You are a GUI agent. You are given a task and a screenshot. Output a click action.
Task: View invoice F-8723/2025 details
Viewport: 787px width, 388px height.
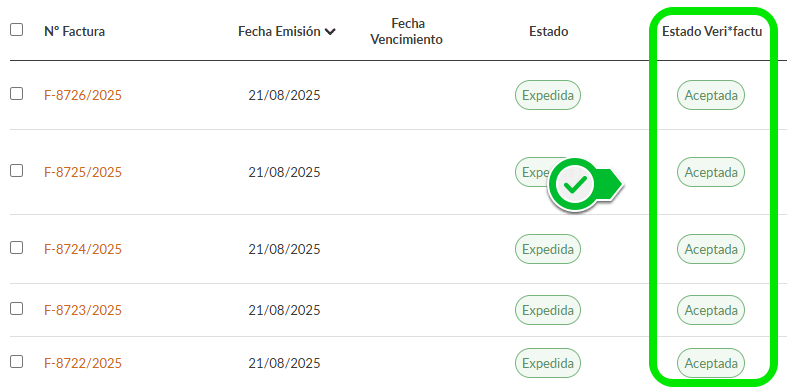click(83, 310)
